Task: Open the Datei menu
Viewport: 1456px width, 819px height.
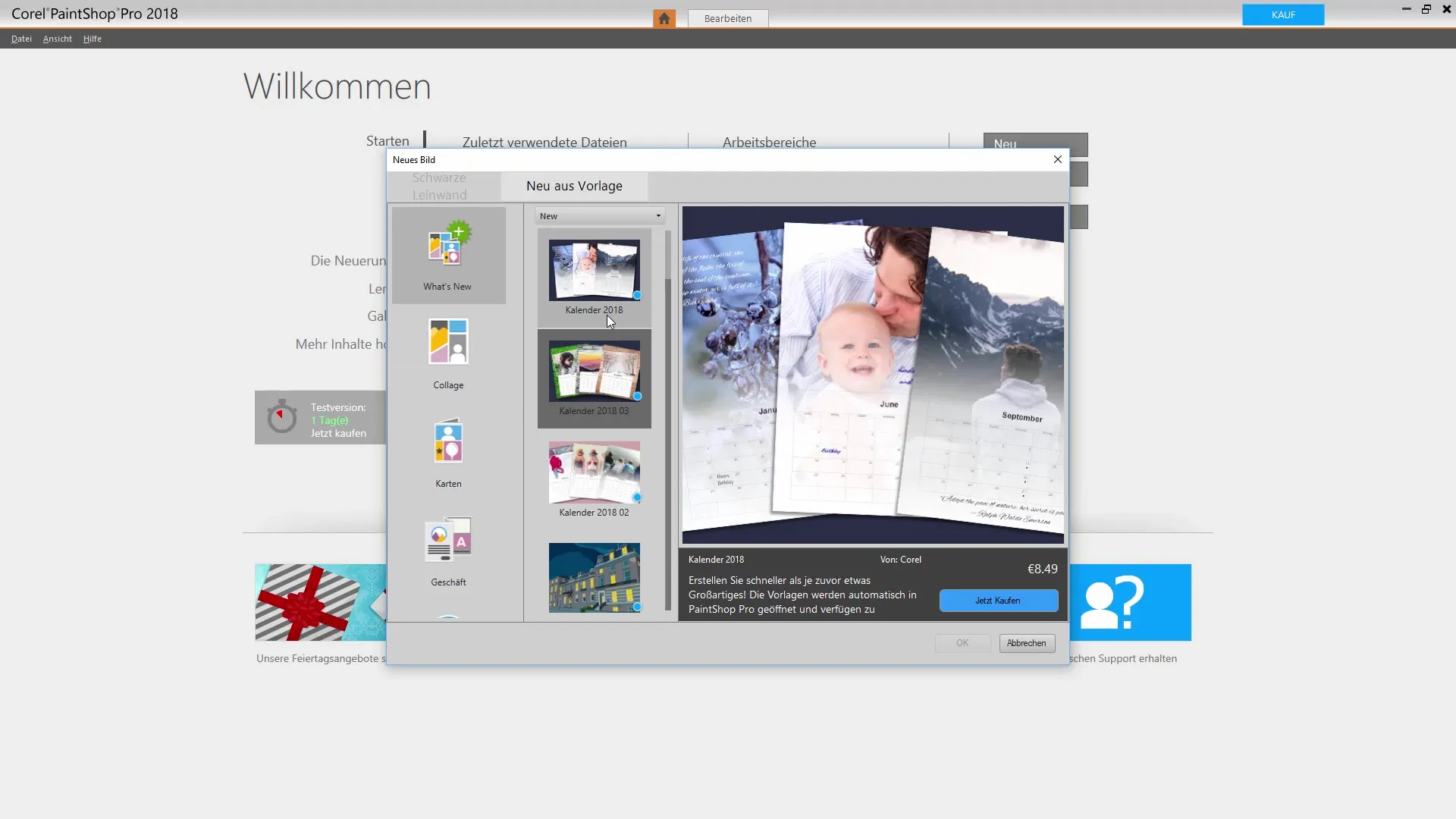Action: tap(21, 39)
